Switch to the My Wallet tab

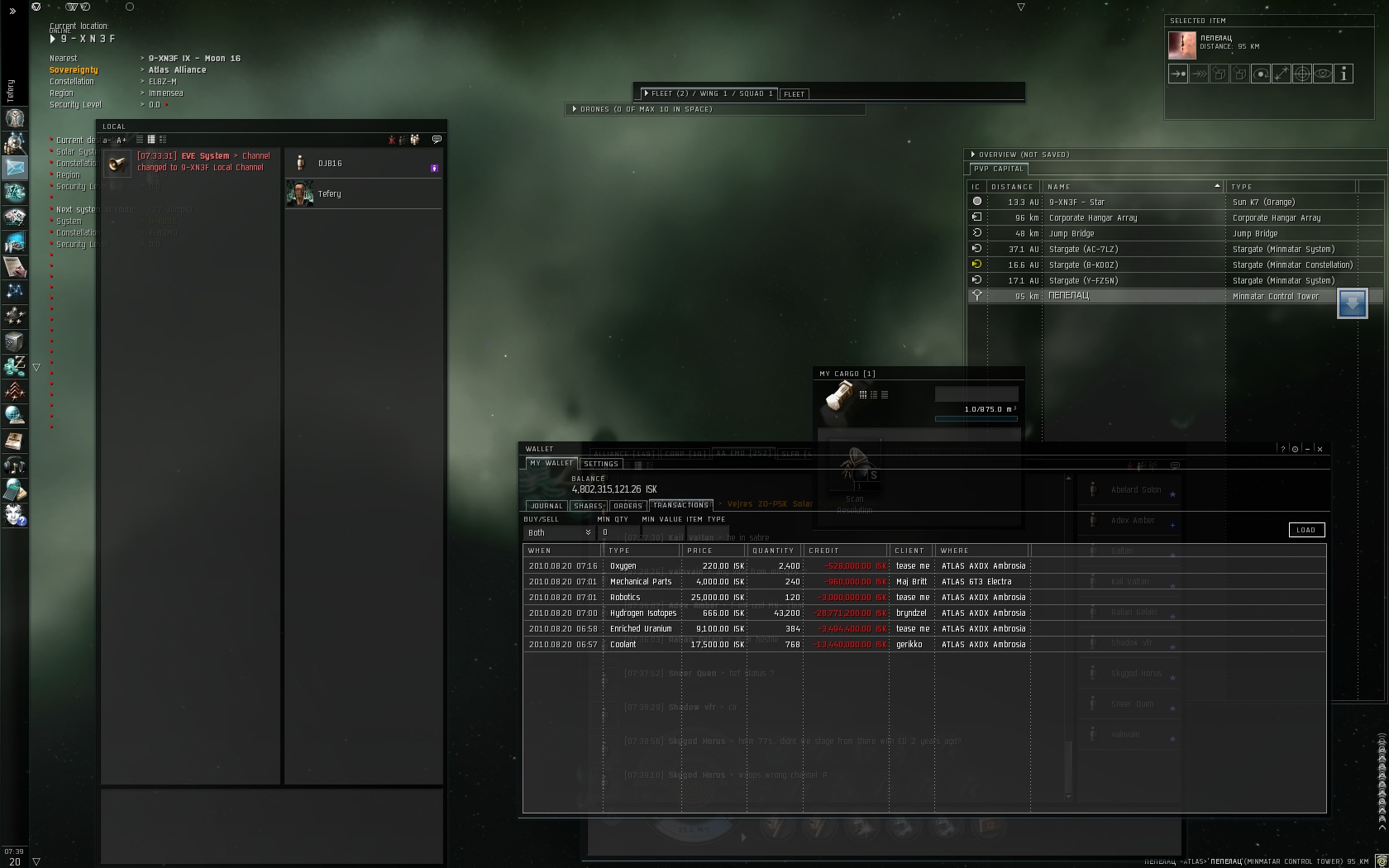coord(551,464)
